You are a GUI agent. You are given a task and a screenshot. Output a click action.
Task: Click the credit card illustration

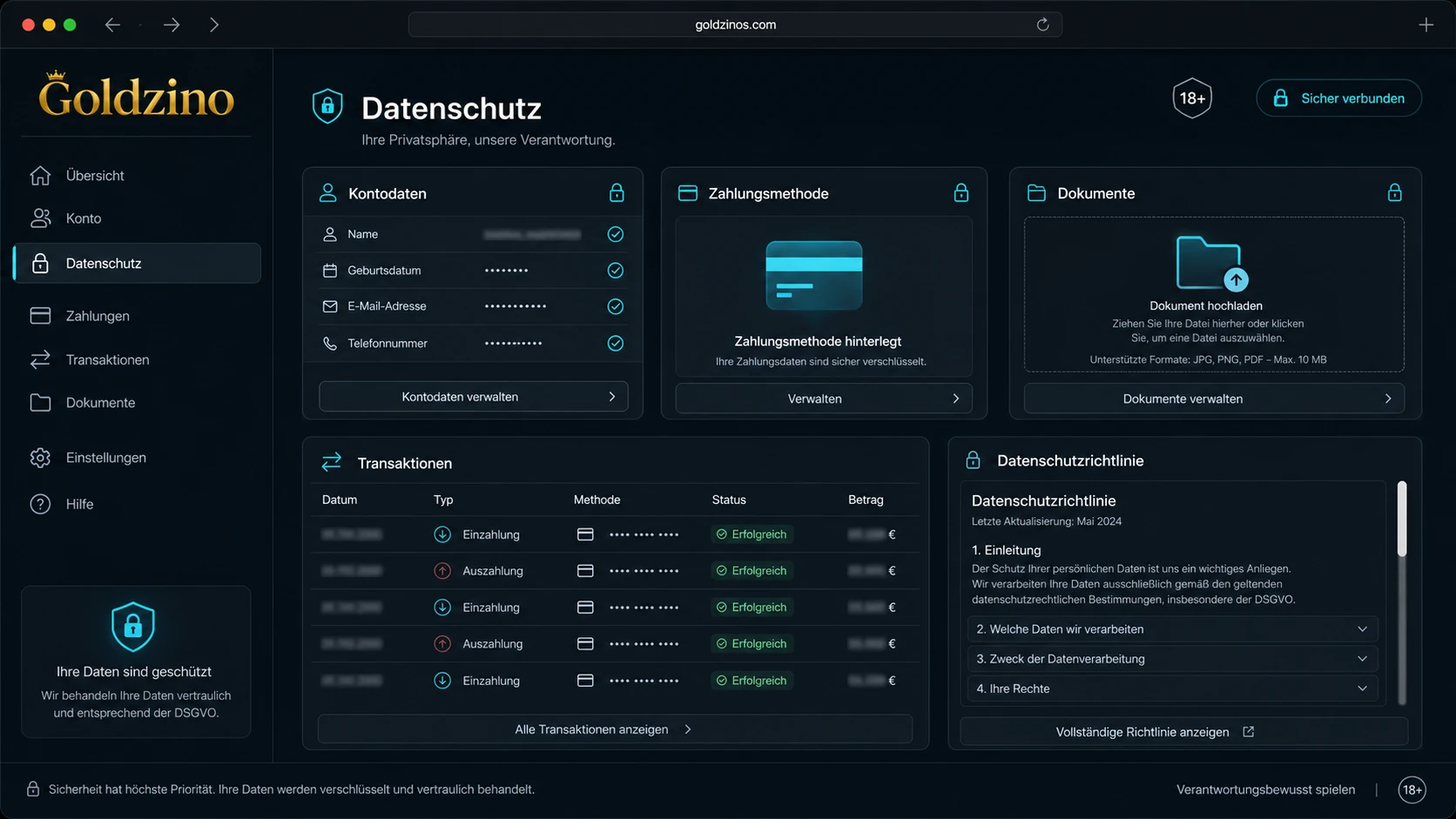(814, 275)
